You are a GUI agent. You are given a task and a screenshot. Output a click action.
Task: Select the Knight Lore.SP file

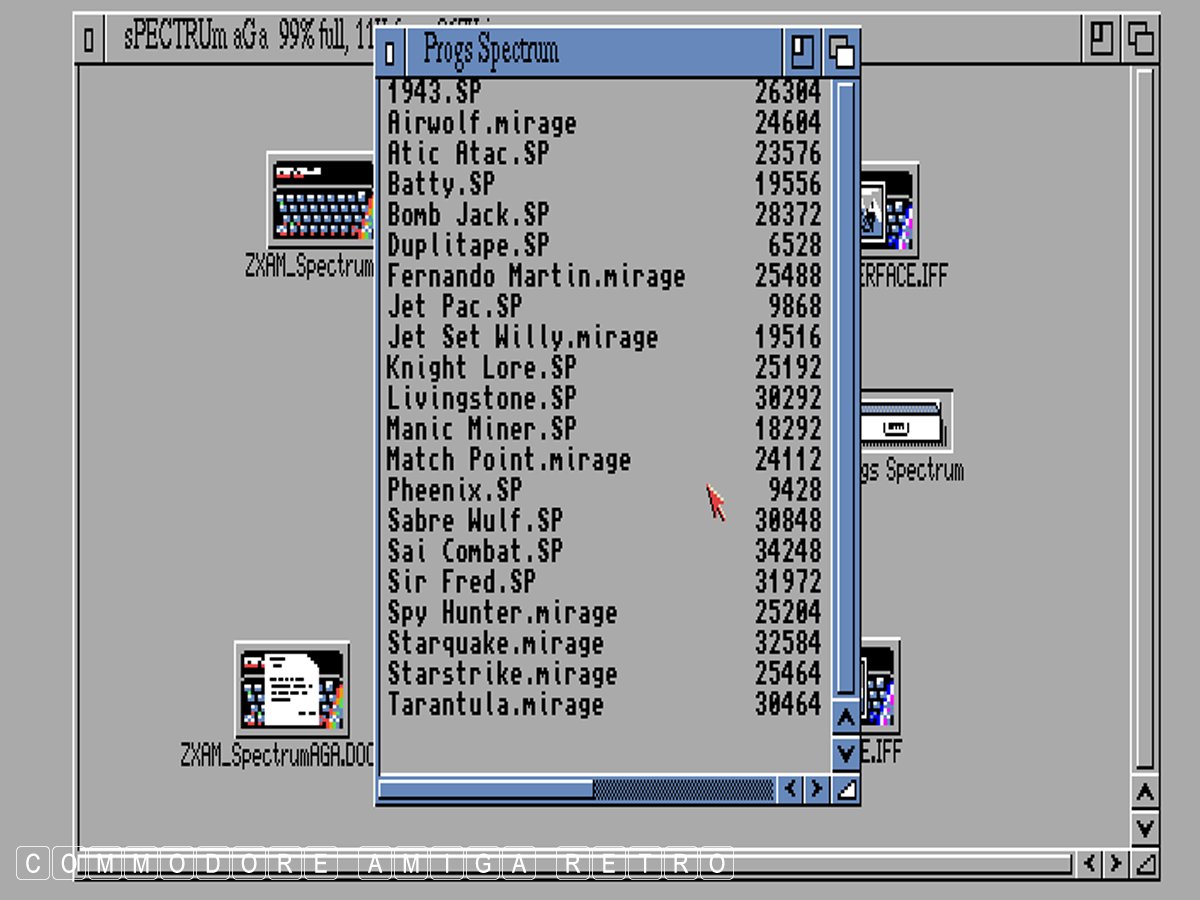pyautogui.click(x=481, y=368)
